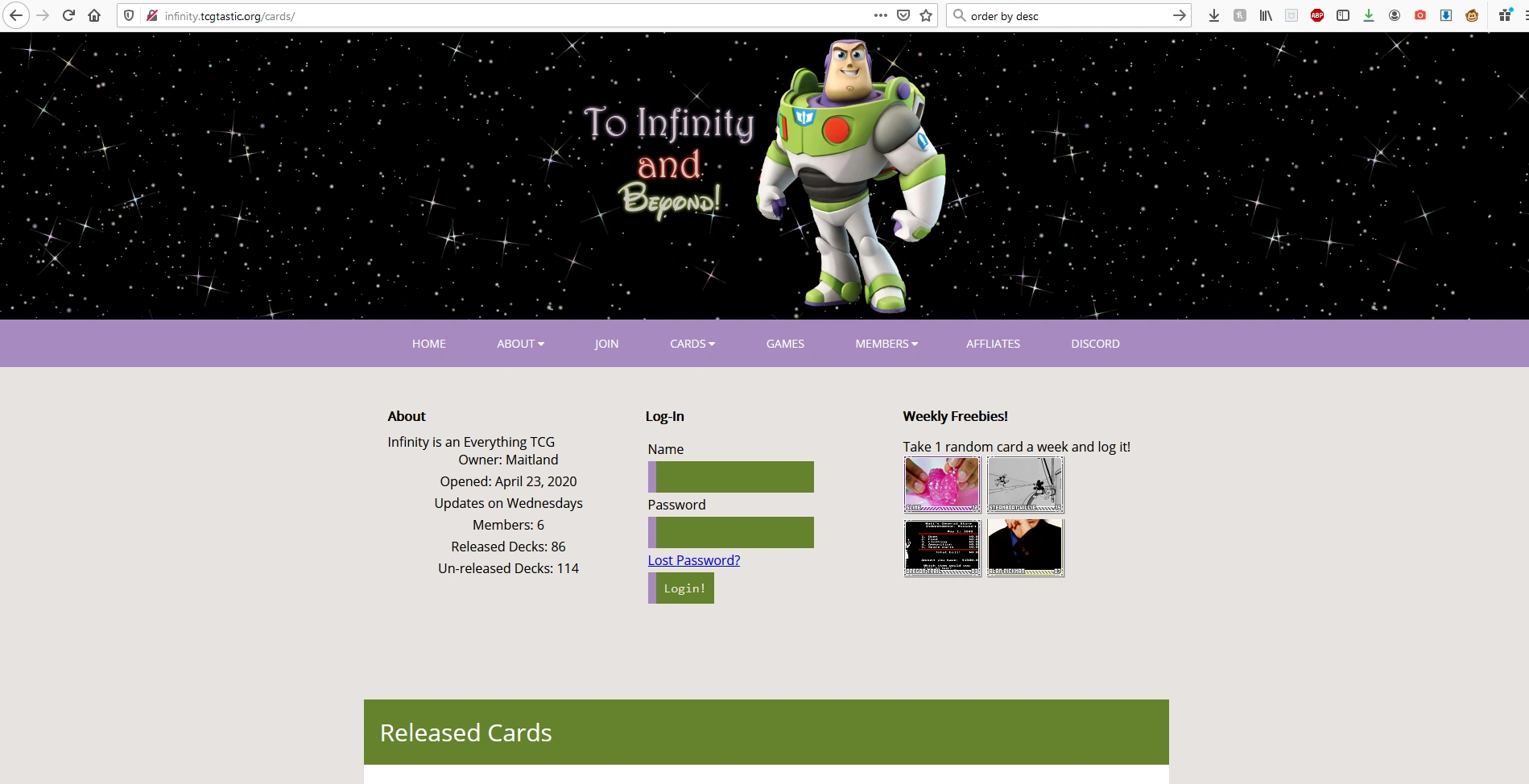Click the Lost Password? link
The image size is (1529, 784).
693,560
